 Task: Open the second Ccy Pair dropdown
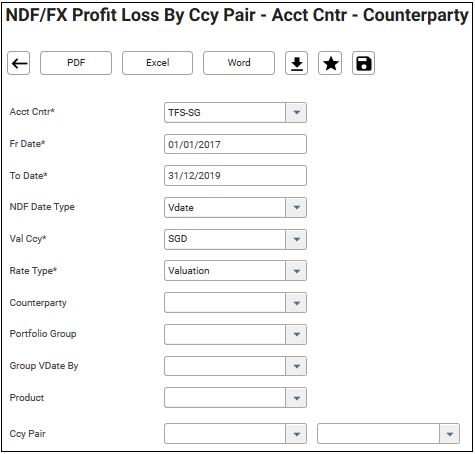coord(449,434)
